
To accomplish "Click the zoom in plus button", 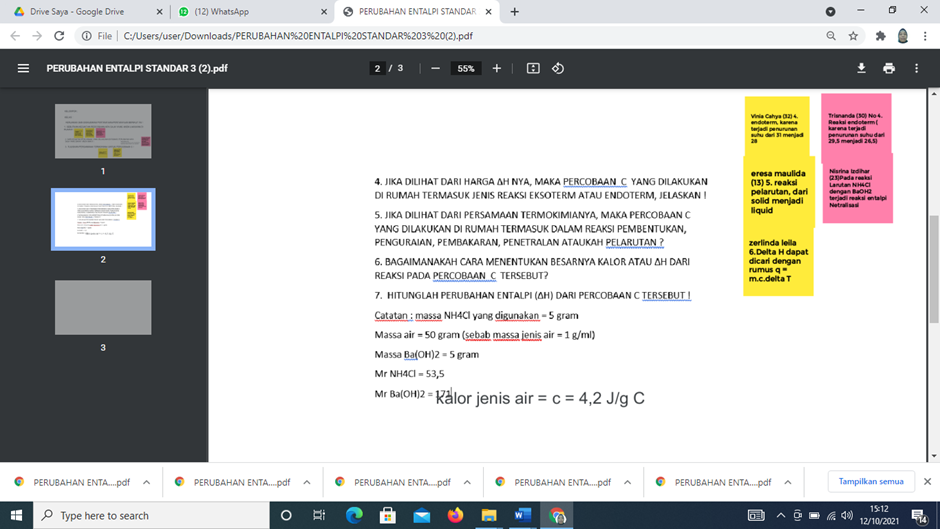I will [x=497, y=69].
